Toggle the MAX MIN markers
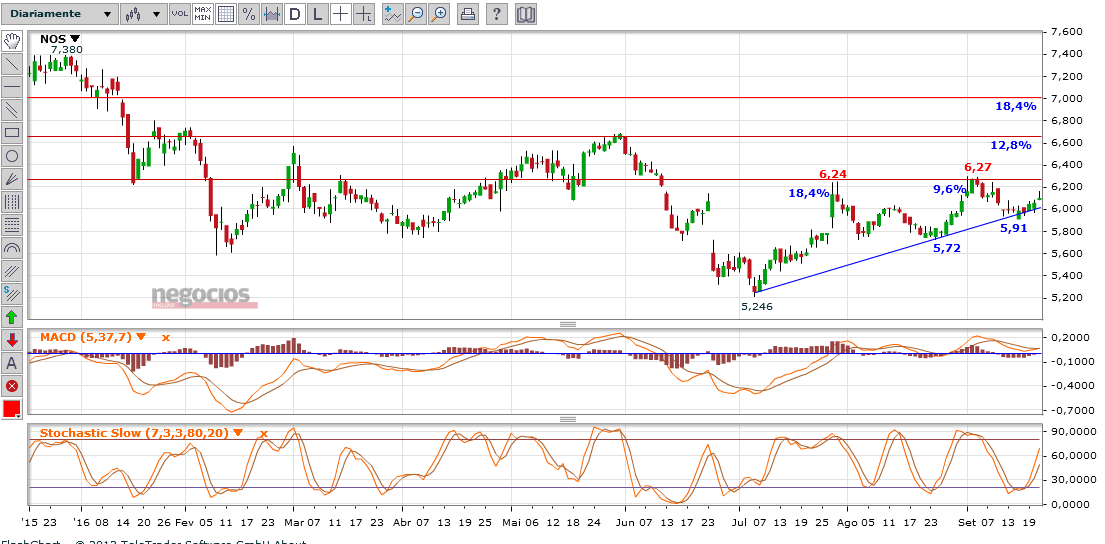The image size is (1105, 544). point(203,14)
